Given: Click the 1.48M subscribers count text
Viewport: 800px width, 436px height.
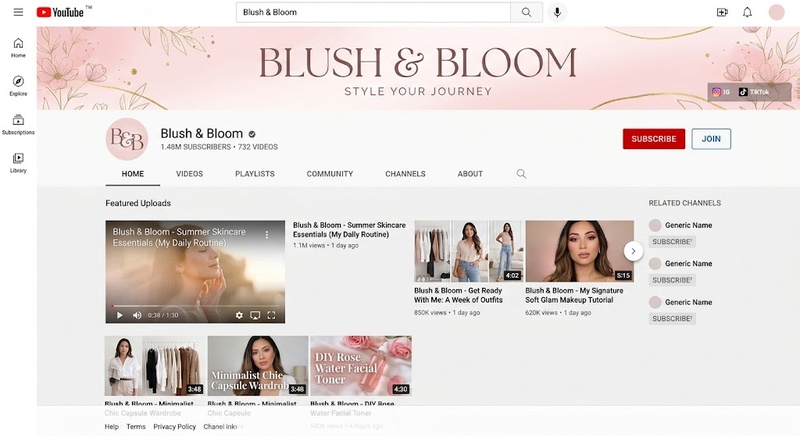Looking at the screenshot, I should tap(195, 147).
